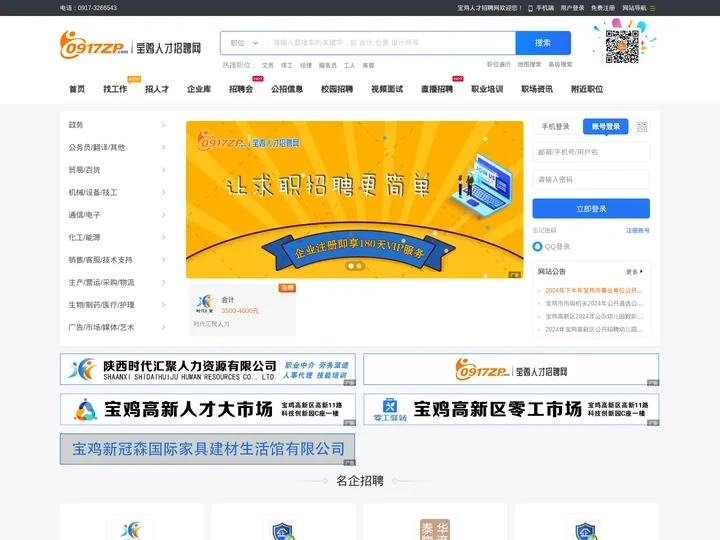Expand the 通信/电子 category
This screenshot has width=720, height=540.
click(x=117, y=215)
